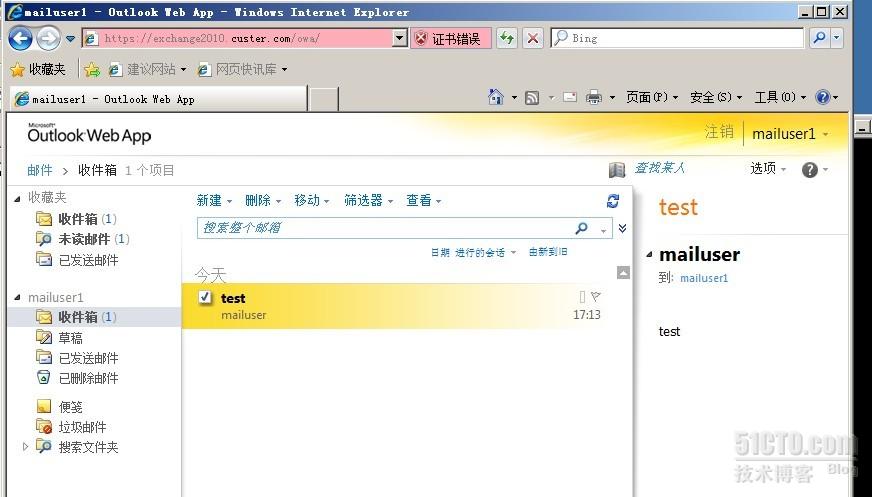
Task: Open the search provider dropdown arrow
Action: point(836,38)
